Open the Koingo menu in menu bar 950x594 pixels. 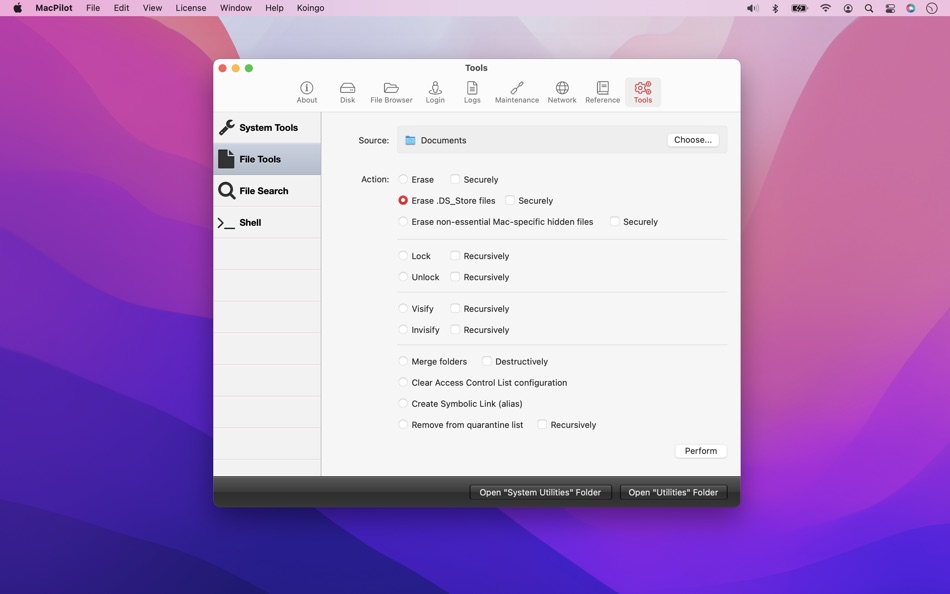tap(310, 8)
